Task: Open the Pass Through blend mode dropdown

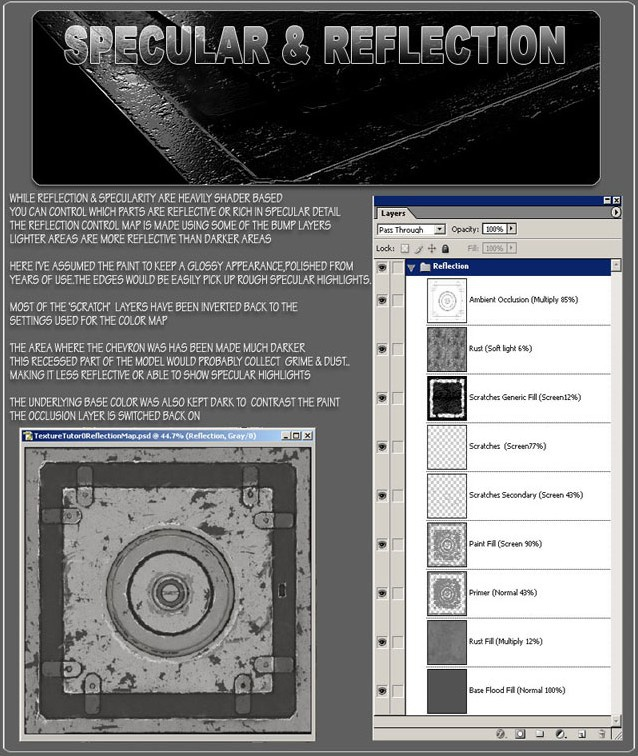Action: [439, 230]
